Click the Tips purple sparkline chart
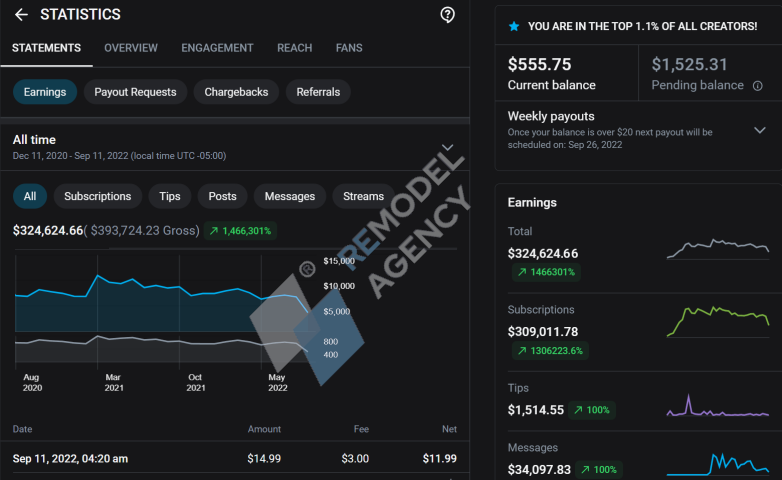The width and height of the screenshot is (782, 480). [718, 406]
